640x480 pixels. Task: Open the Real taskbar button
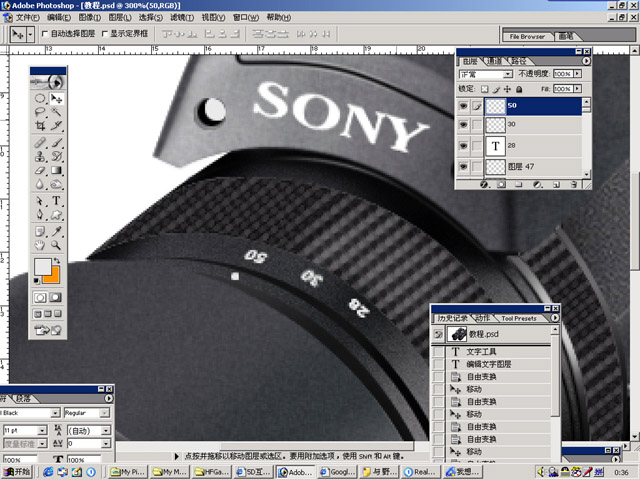click(419, 472)
